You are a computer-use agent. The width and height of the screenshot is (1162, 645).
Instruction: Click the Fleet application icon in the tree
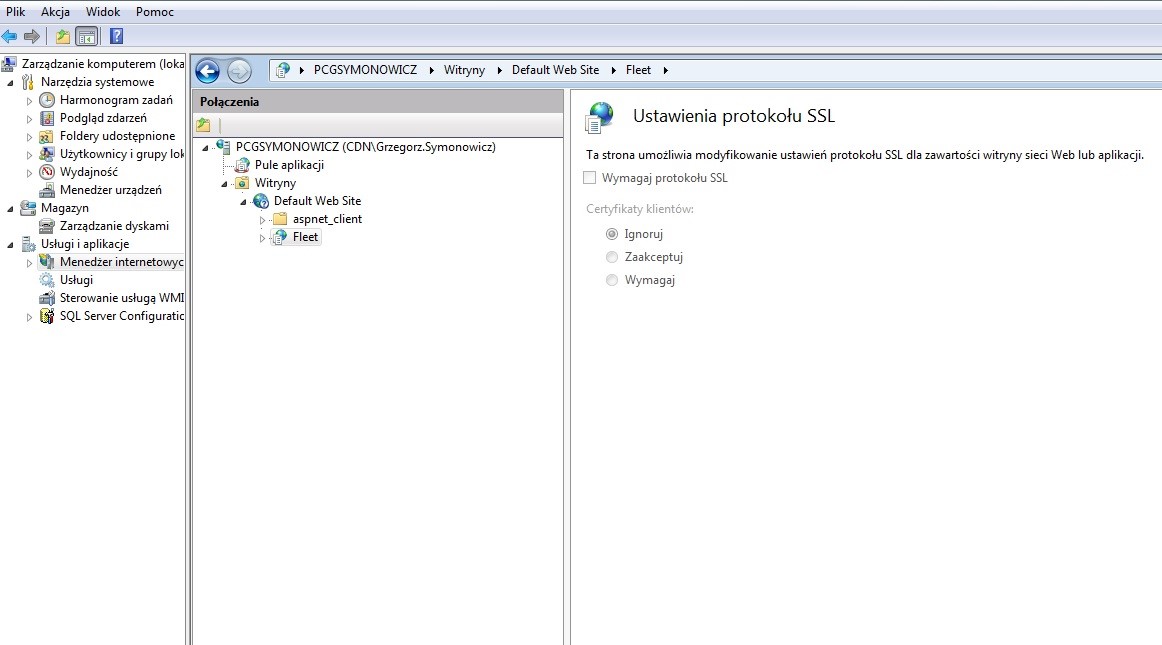coord(279,237)
